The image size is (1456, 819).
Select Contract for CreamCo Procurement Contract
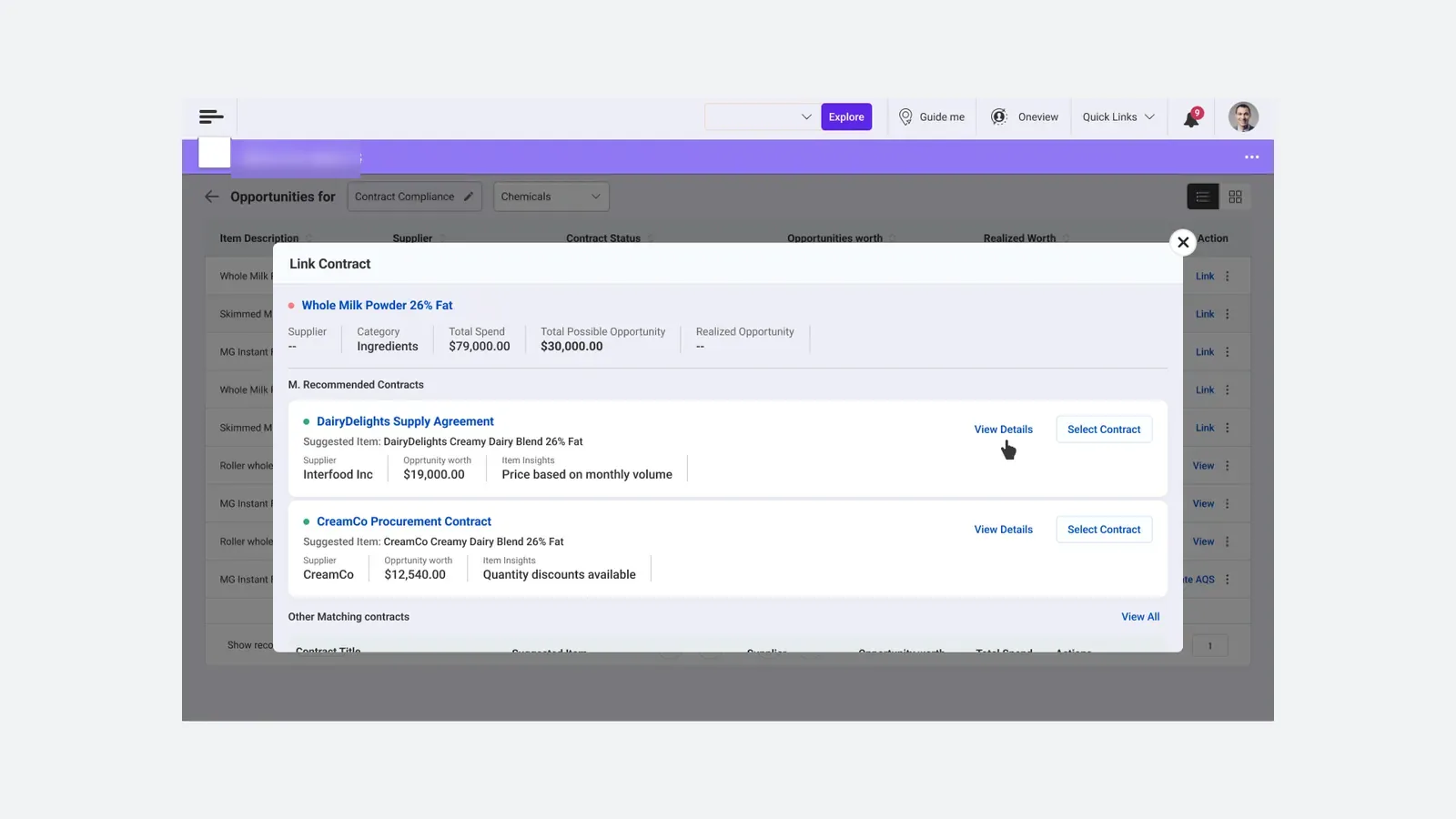[x=1104, y=530]
